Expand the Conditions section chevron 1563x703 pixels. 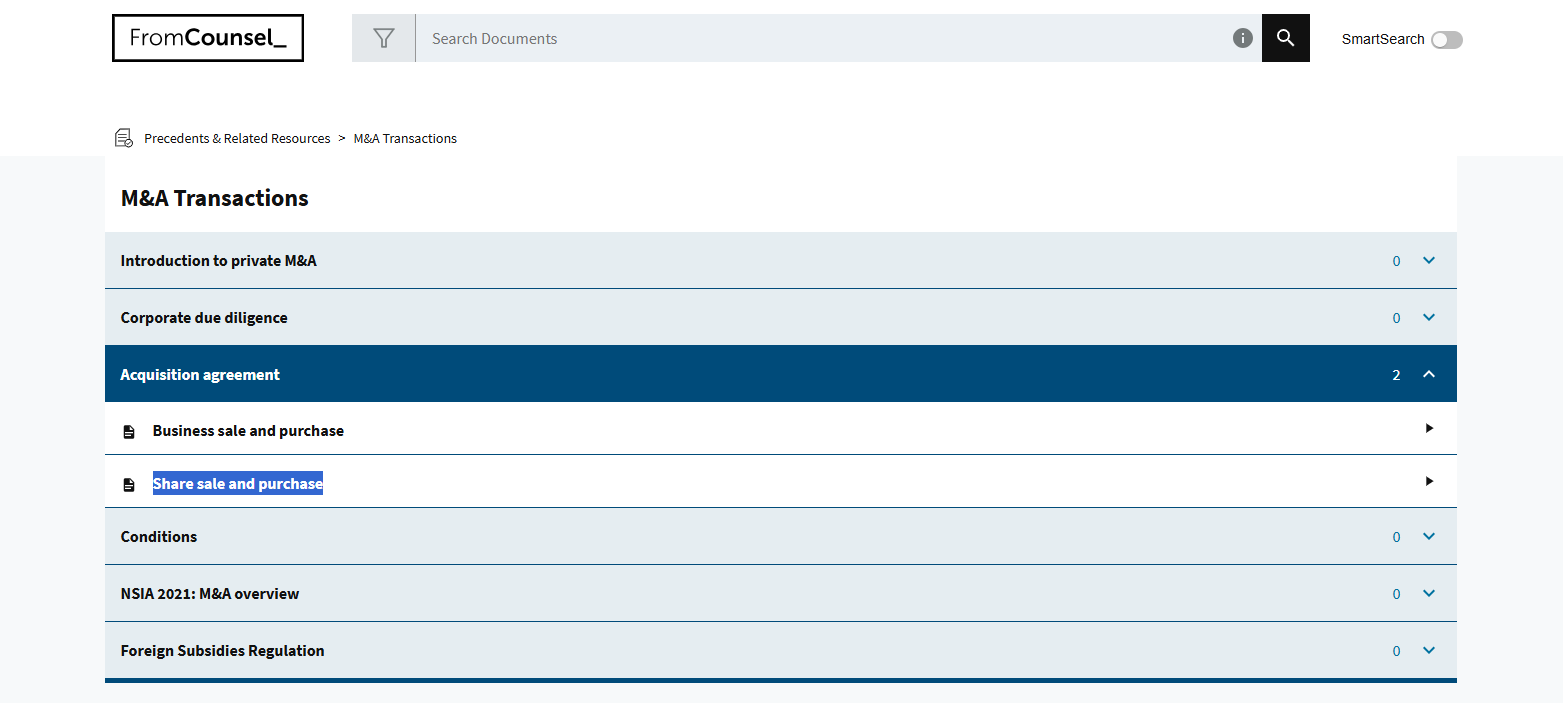pos(1429,537)
